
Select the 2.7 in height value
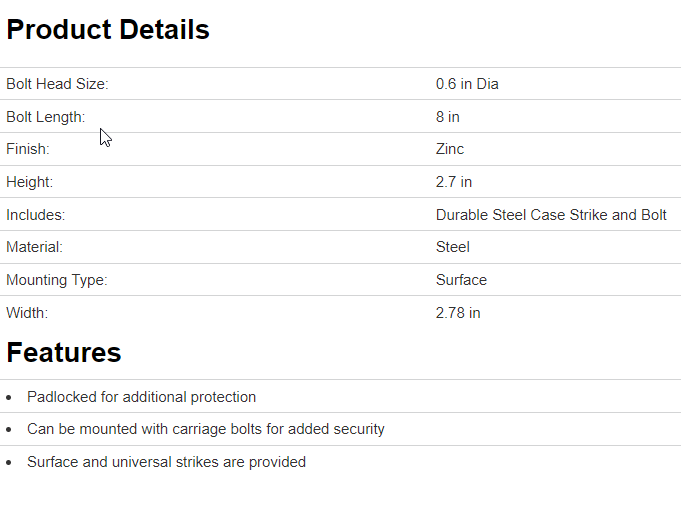pos(454,182)
